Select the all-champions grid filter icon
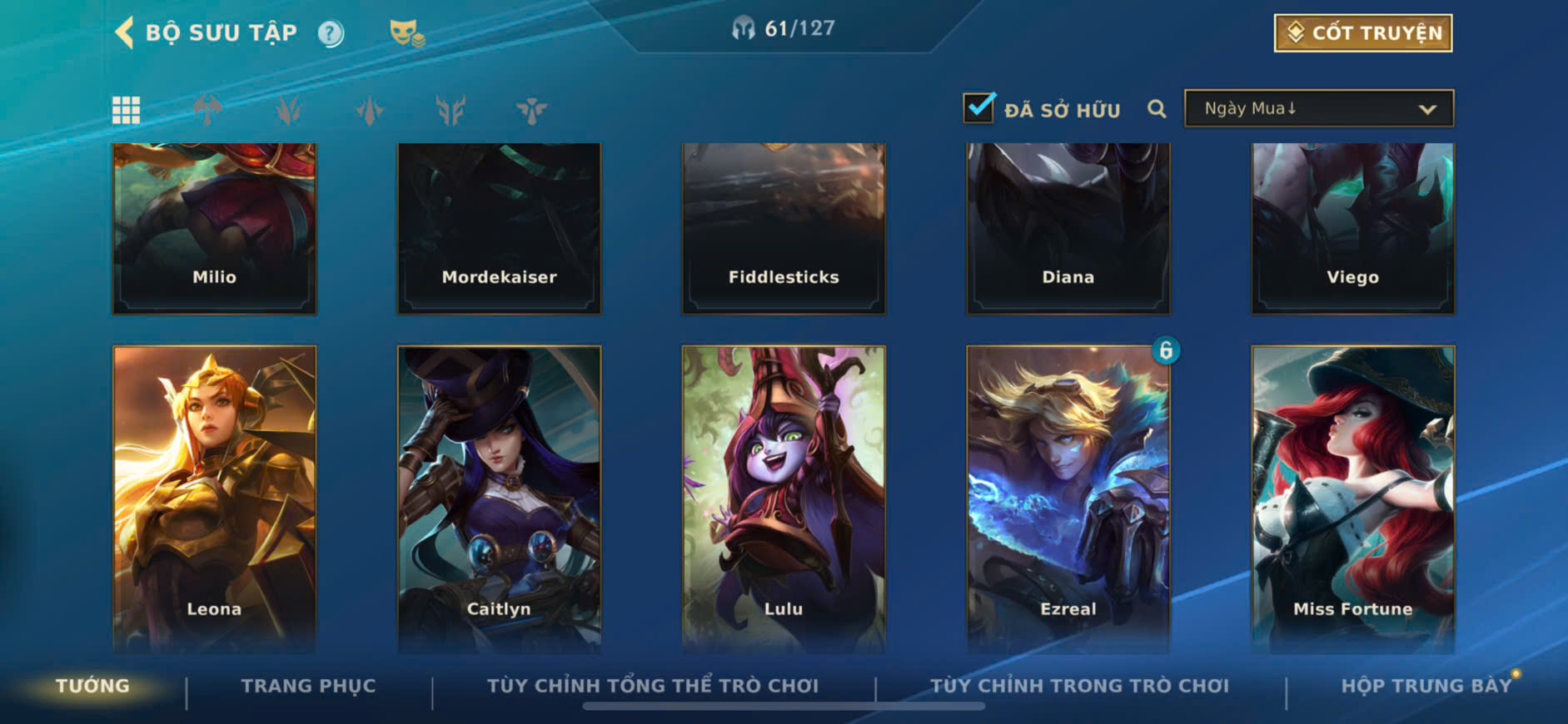 [126, 110]
